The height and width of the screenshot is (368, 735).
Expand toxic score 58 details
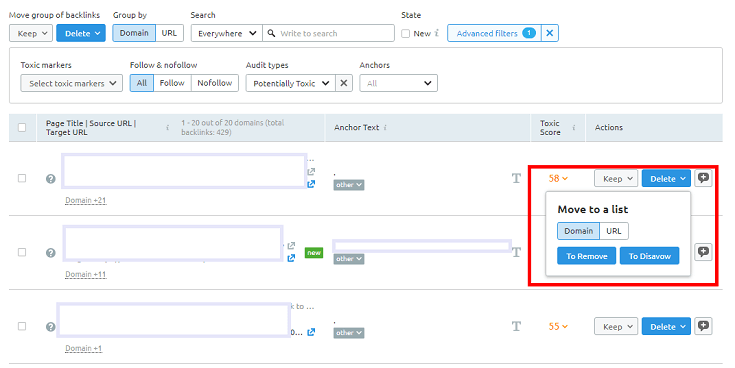558,179
